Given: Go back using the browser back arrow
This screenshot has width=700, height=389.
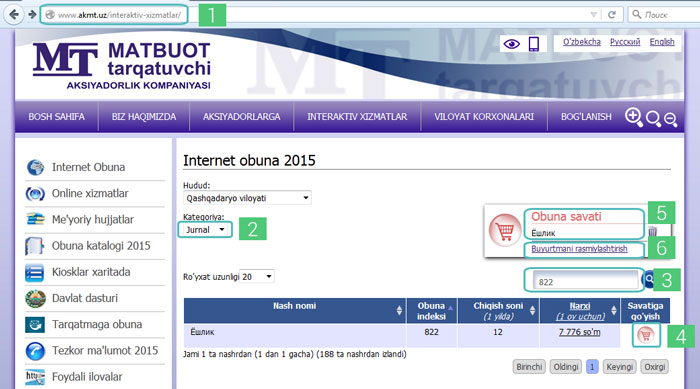Looking at the screenshot, I should (x=14, y=14).
